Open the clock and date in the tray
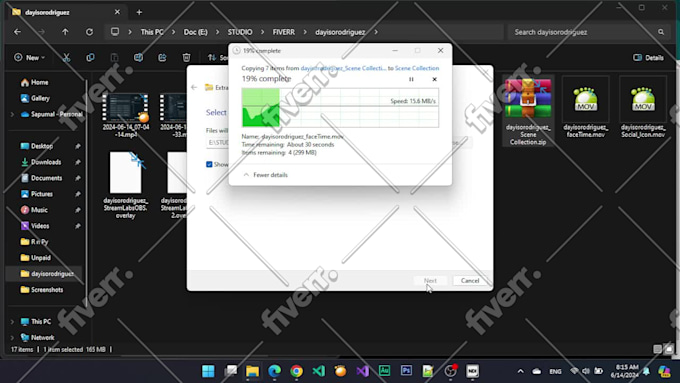This screenshot has width=680, height=383. click(x=625, y=371)
